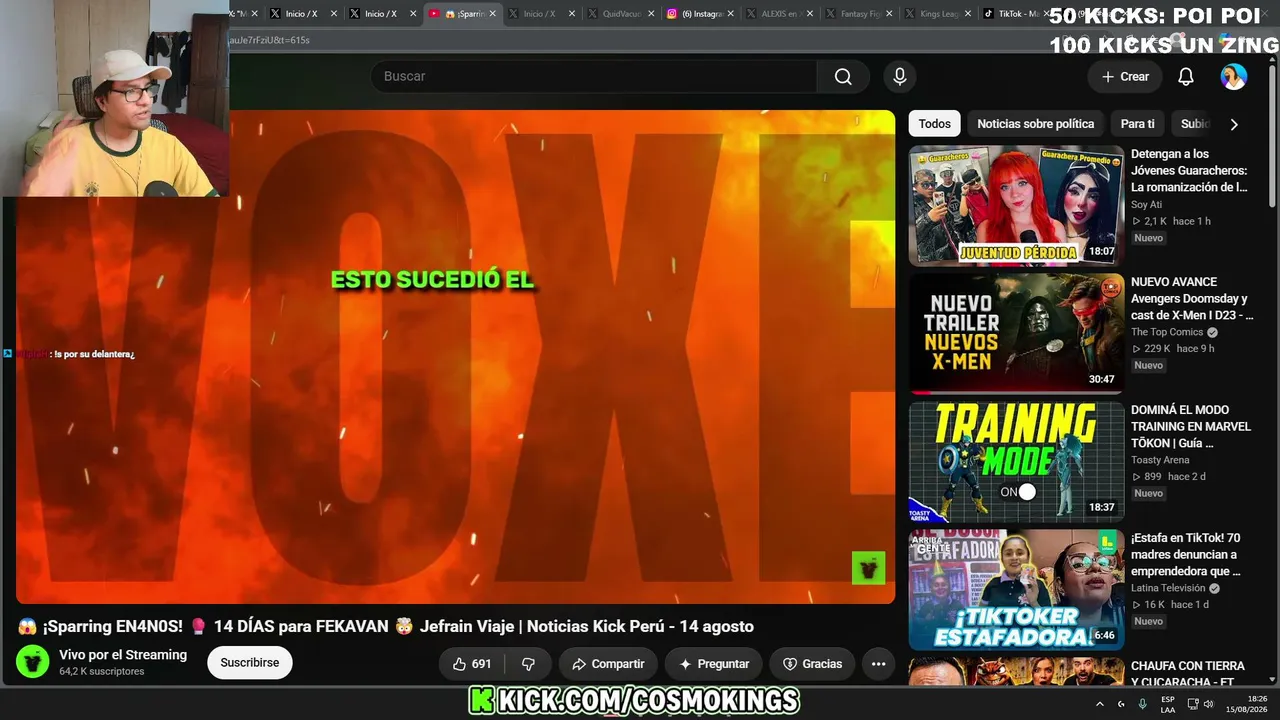Click the green watermark logo in the video
Viewport: 1280px width, 720px height.
(x=868, y=567)
